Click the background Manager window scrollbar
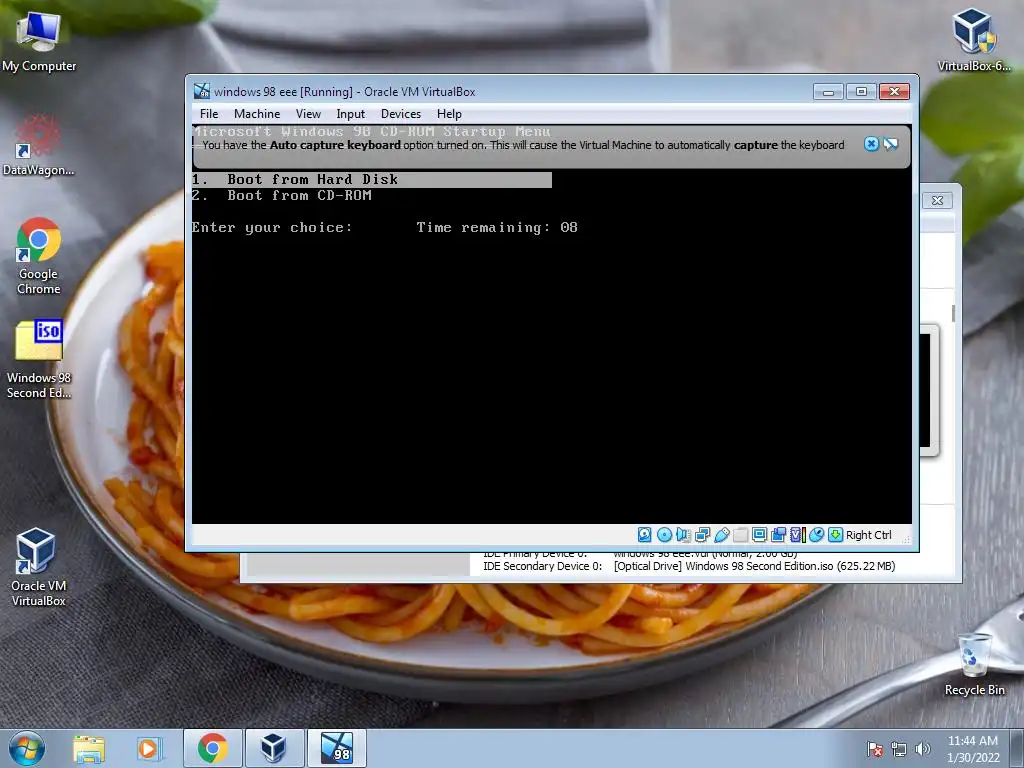 tap(953, 313)
